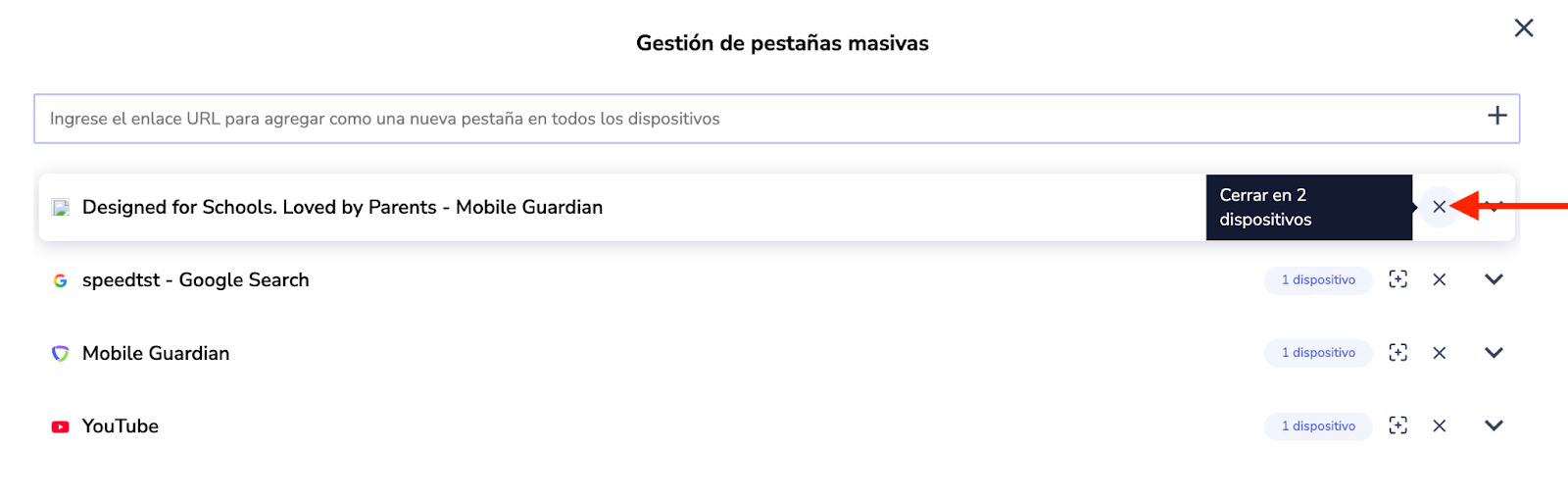Viewport: 1568px width, 500px height.
Task: Click device count badge for speedtst row
Action: click(x=1318, y=279)
